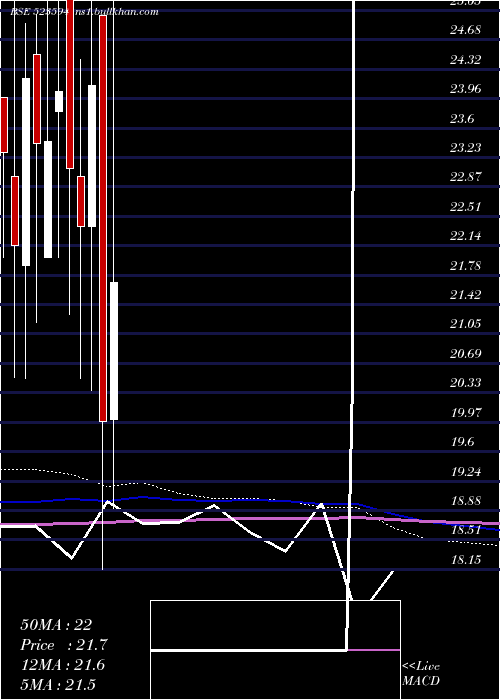Click the 19.97 price label

466,412
